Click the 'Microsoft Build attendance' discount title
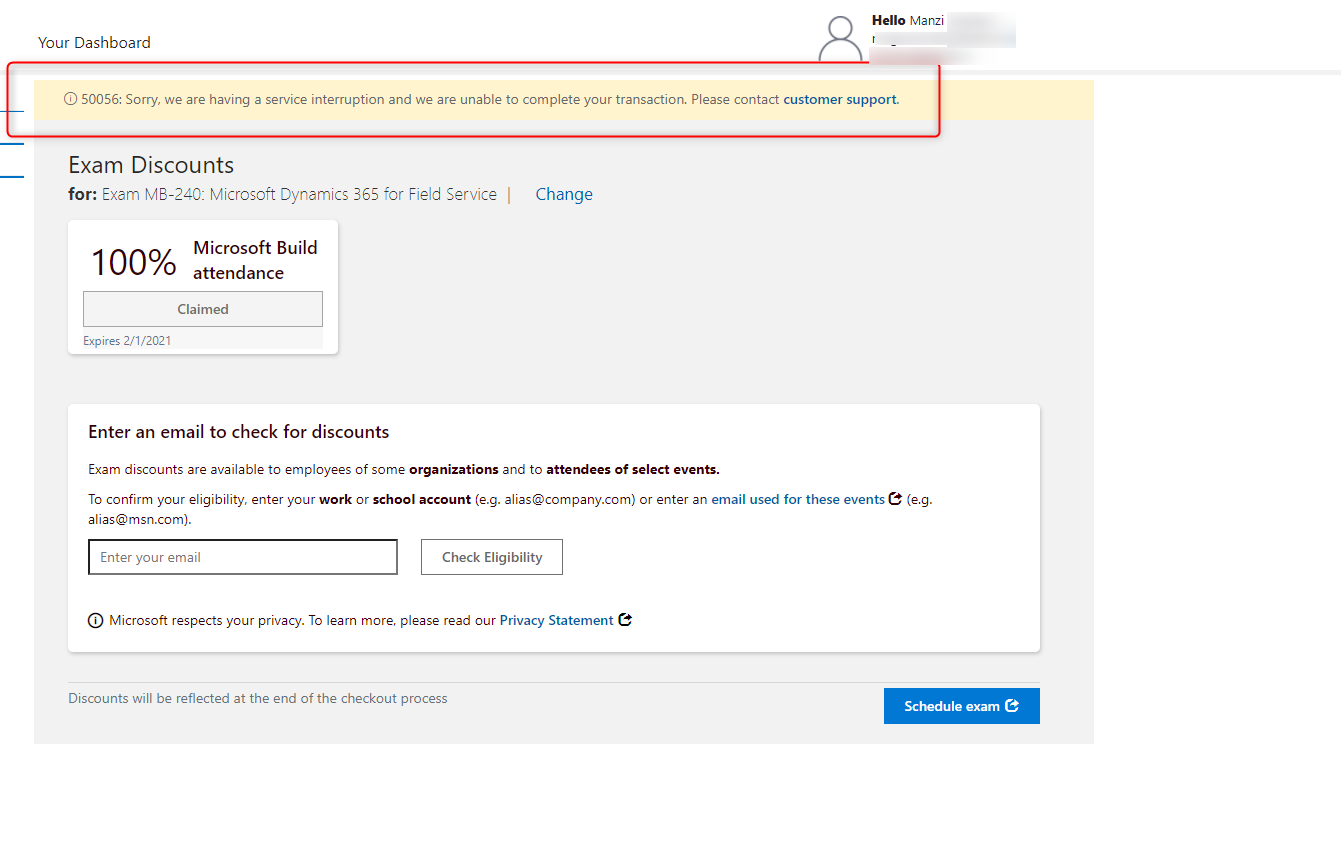1341x842 pixels. point(255,260)
